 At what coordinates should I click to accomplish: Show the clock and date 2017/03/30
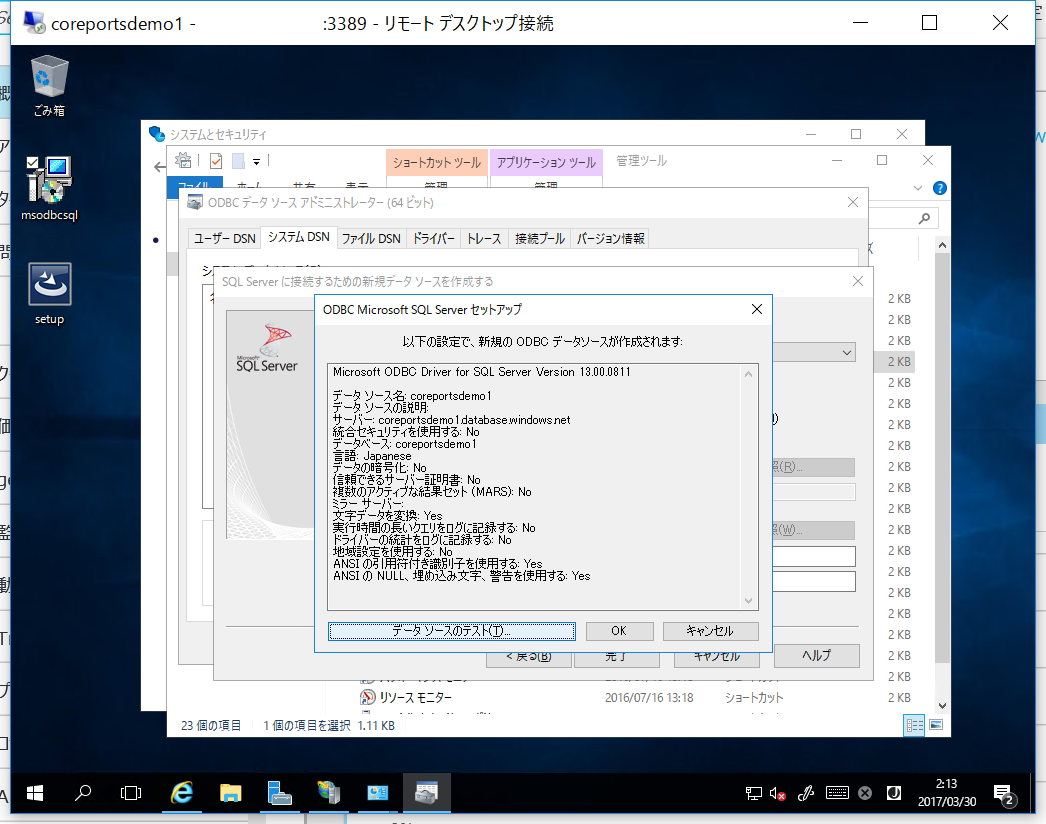pos(947,793)
